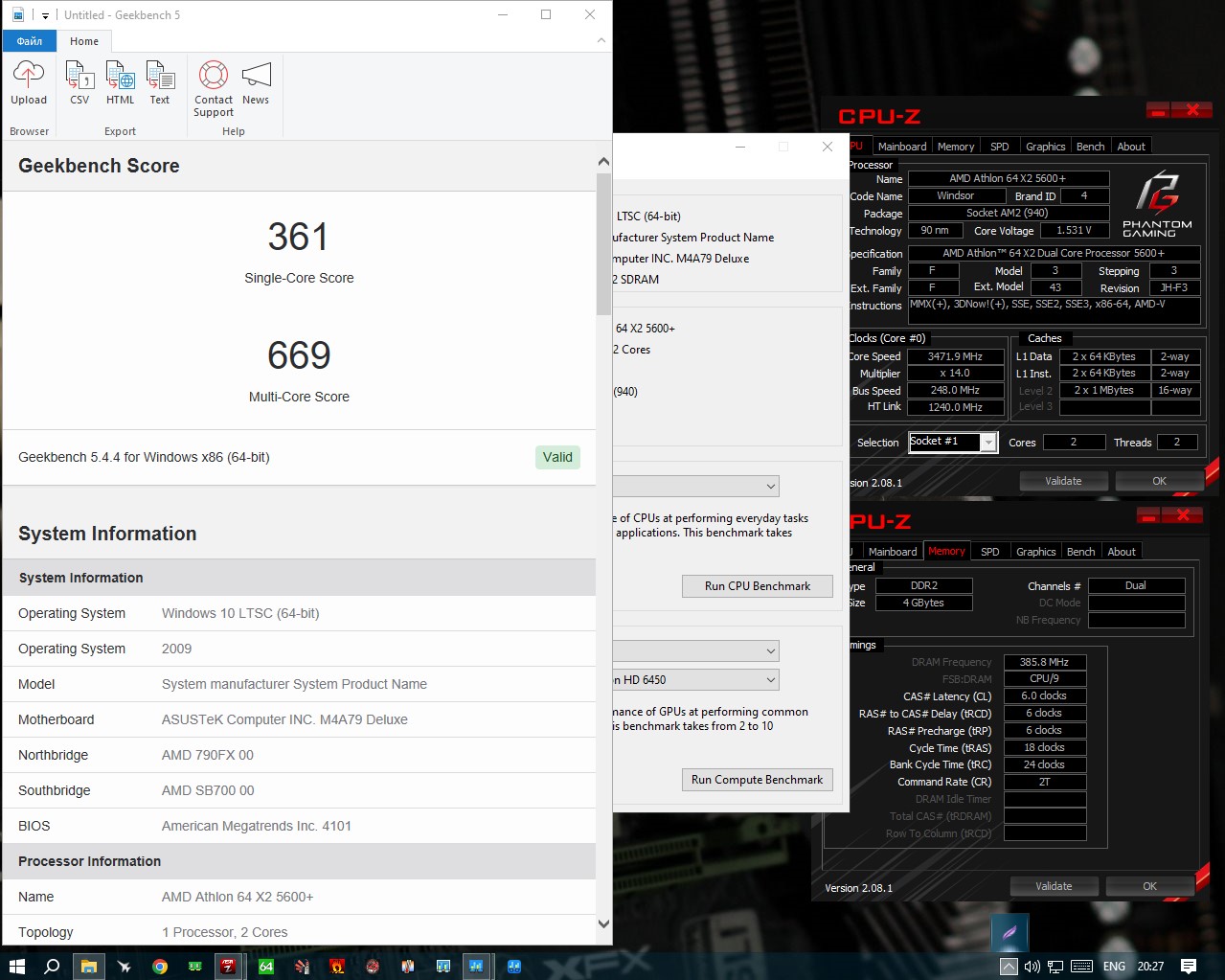Viewport: 1225px width, 980px height.
Task: Click the green memory chip taskbar icon
Action: [x=194, y=966]
